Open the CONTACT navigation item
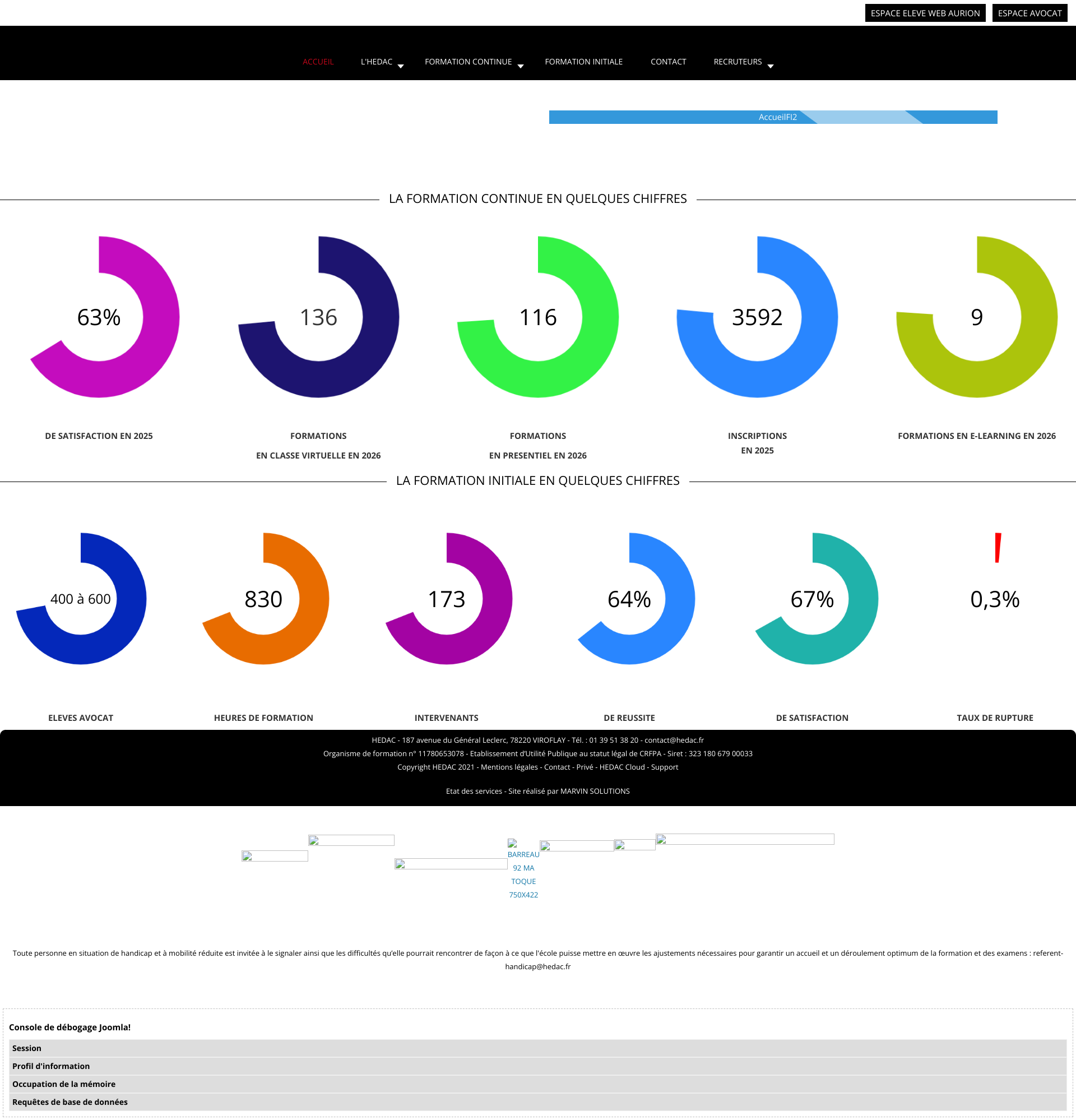The width and height of the screenshot is (1076, 1120). (668, 62)
